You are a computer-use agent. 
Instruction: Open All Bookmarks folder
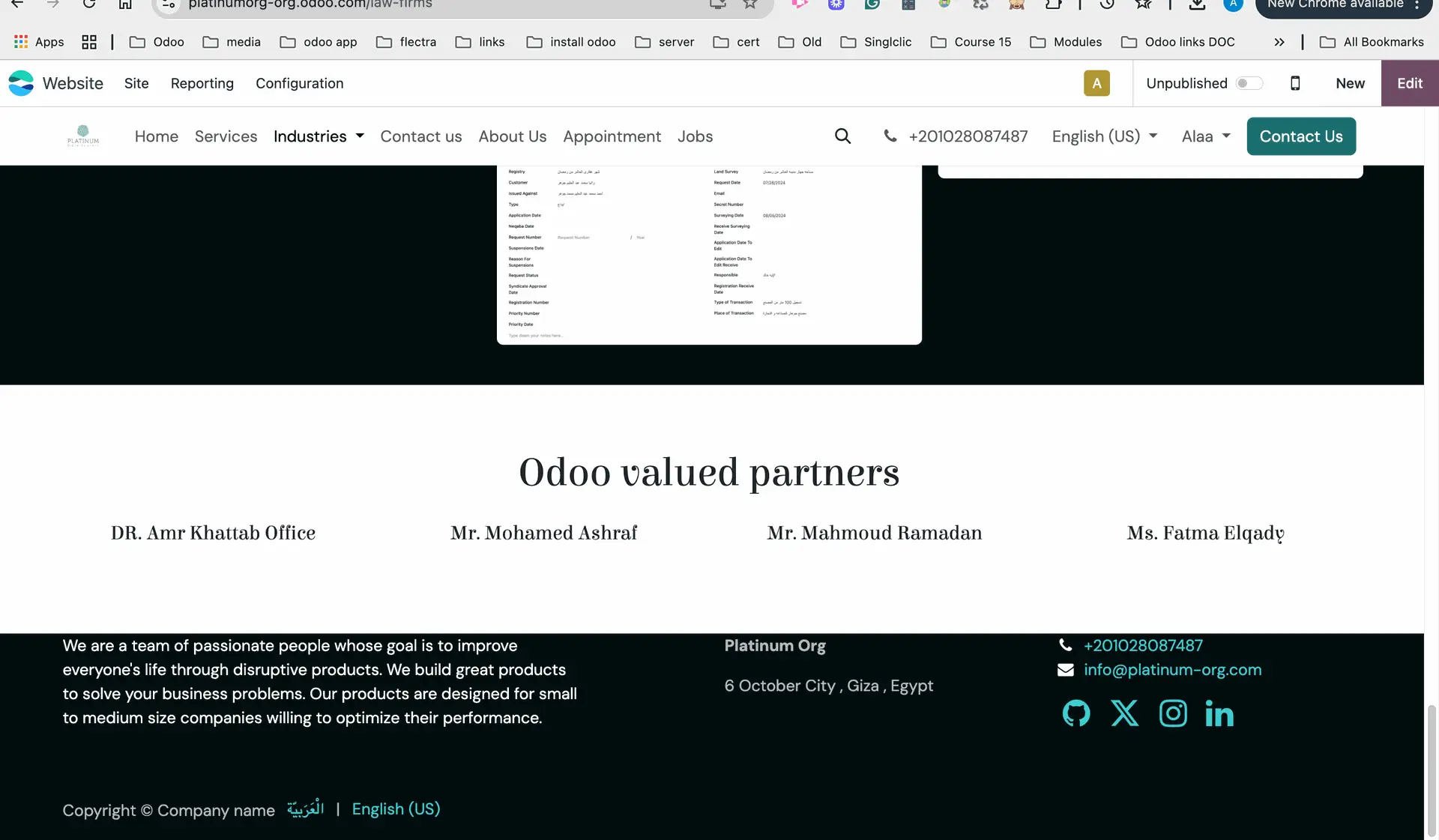(1372, 42)
